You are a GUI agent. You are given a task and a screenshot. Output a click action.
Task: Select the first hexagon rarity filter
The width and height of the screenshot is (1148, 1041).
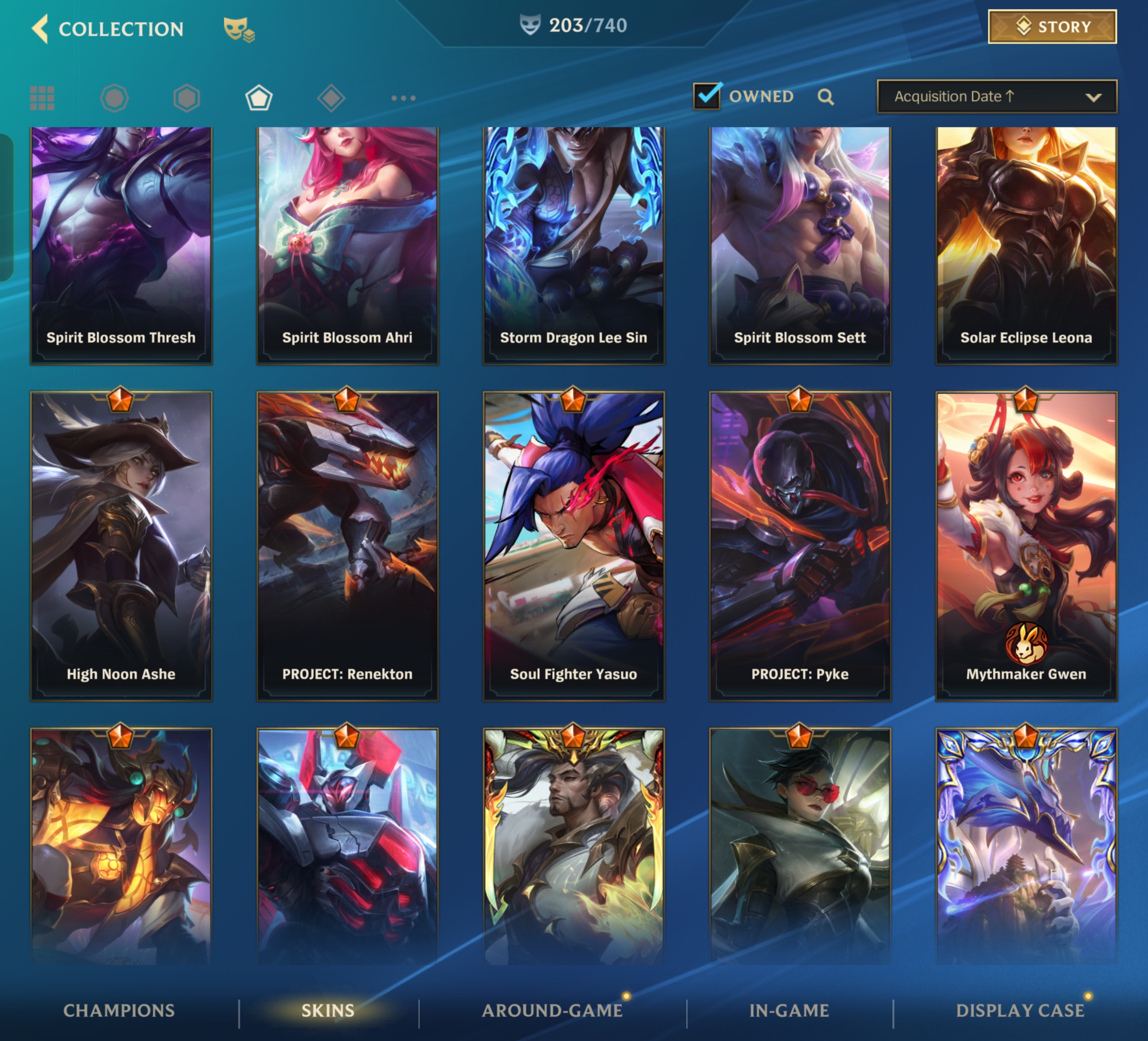tap(114, 98)
